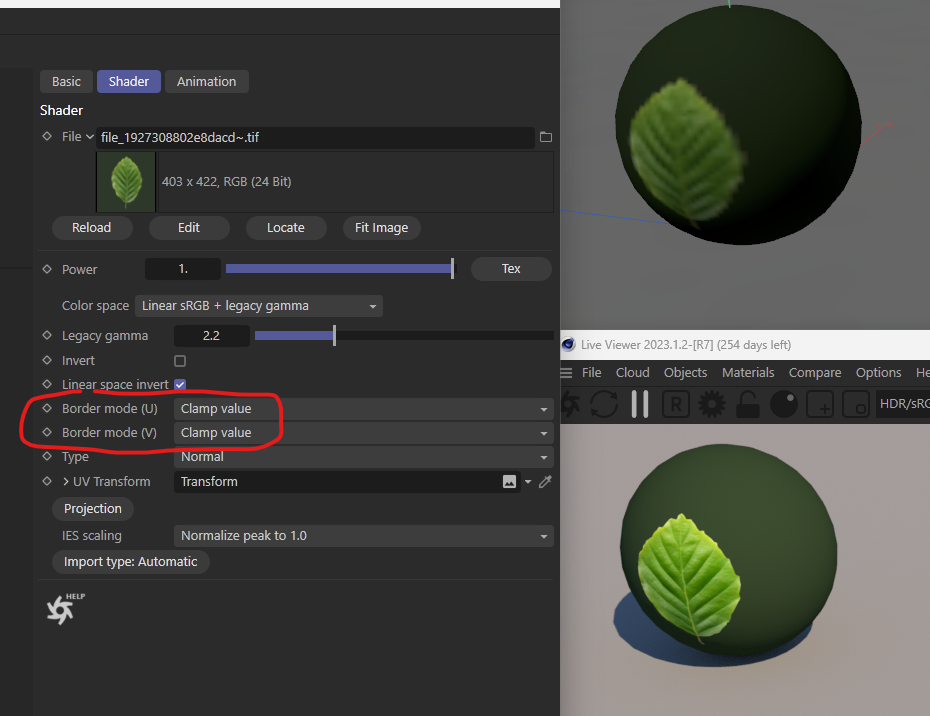This screenshot has width=930, height=716.
Task: Click keyframe diamond next to Invert
Action: coord(47,360)
